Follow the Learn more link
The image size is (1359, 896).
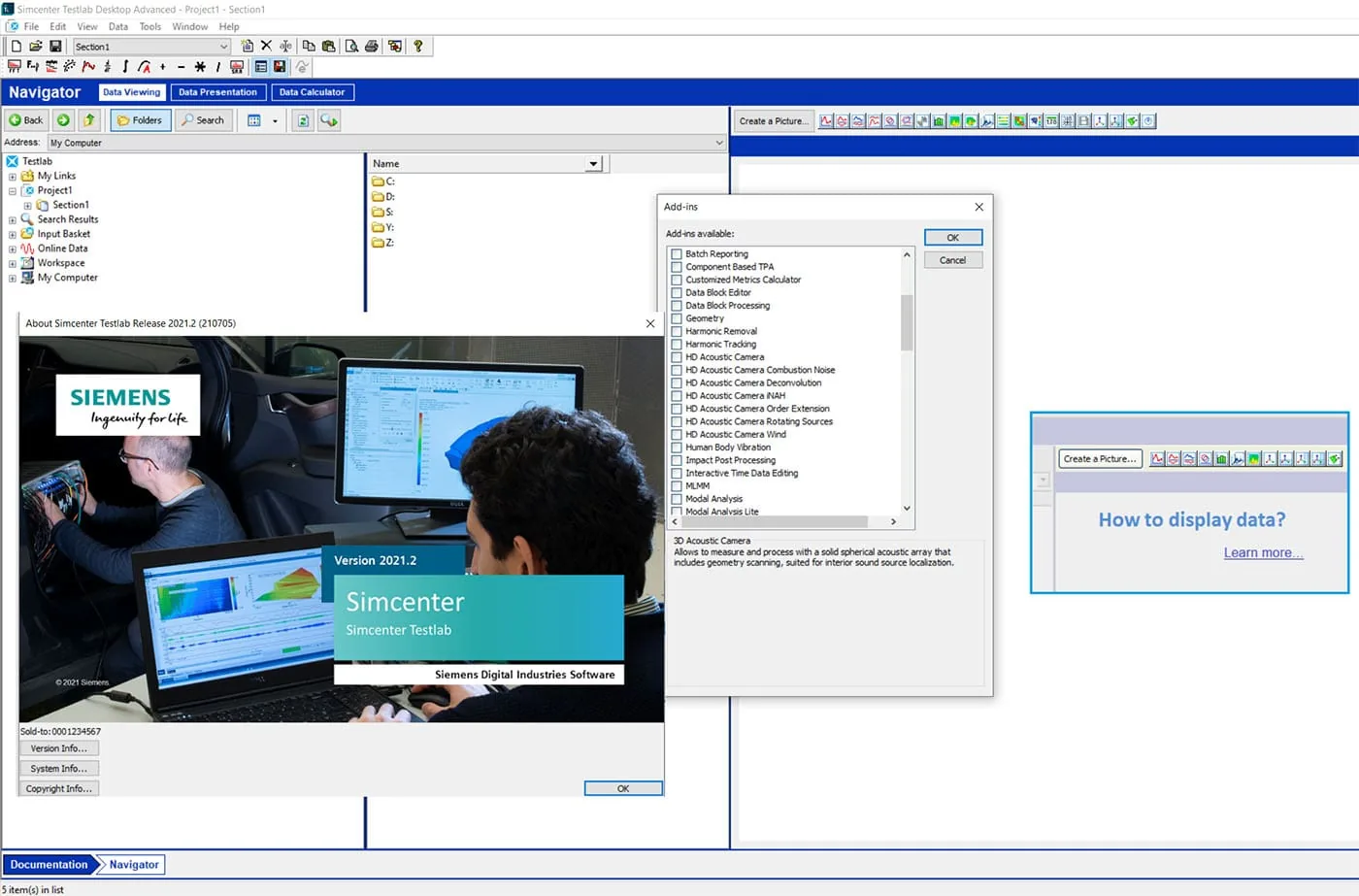tap(1263, 552)
